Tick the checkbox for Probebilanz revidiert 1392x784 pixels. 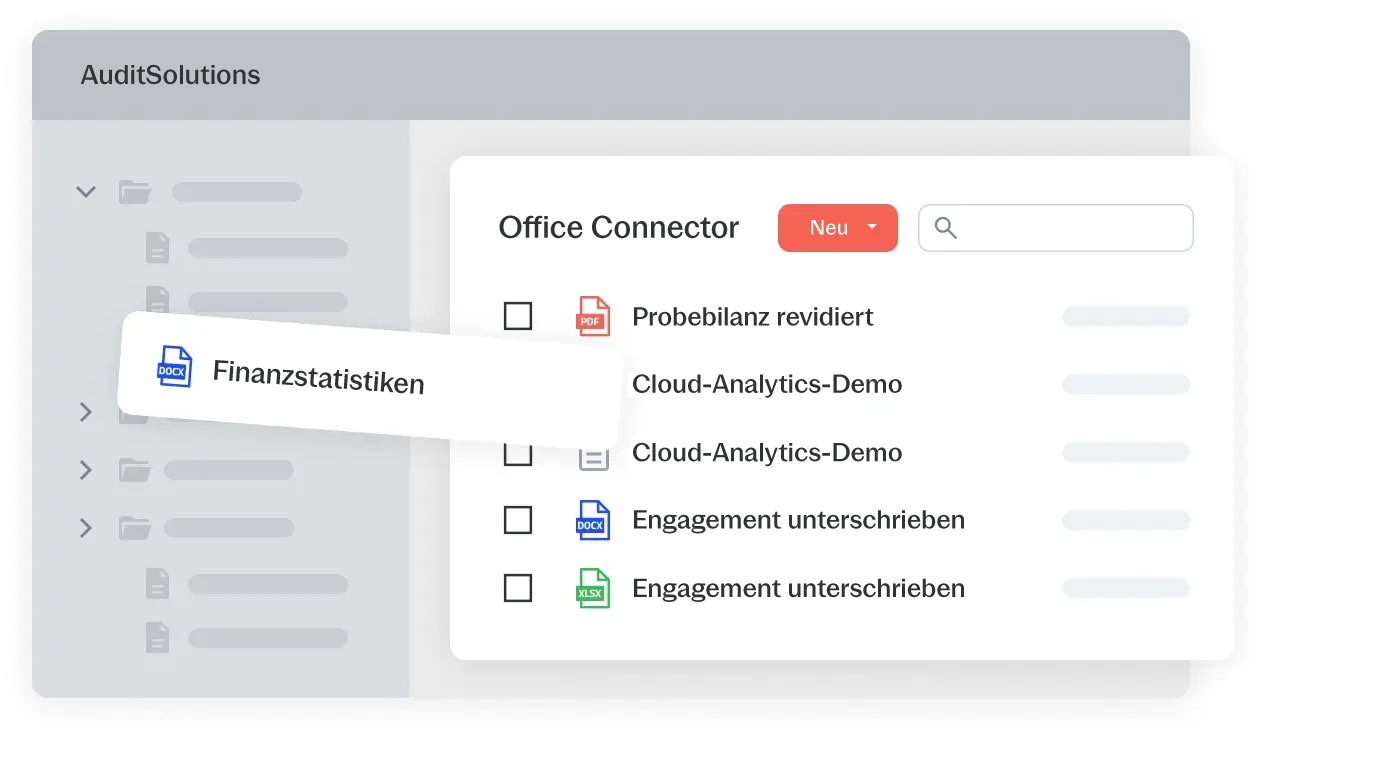pos(517,317)
